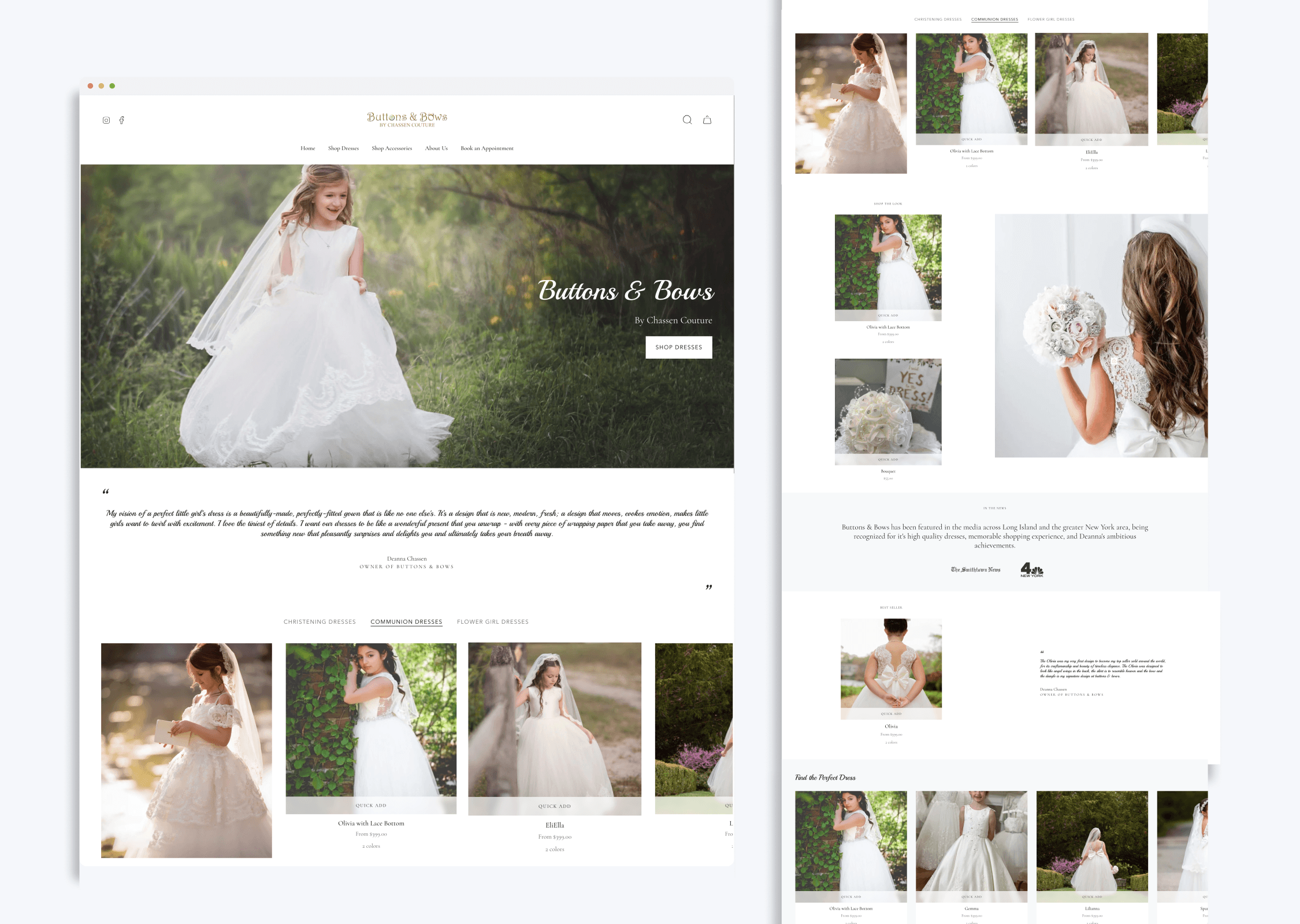1300x924 pixels.
Task: Click The Smithtown News logo
Action: click(x=975, y=570)
